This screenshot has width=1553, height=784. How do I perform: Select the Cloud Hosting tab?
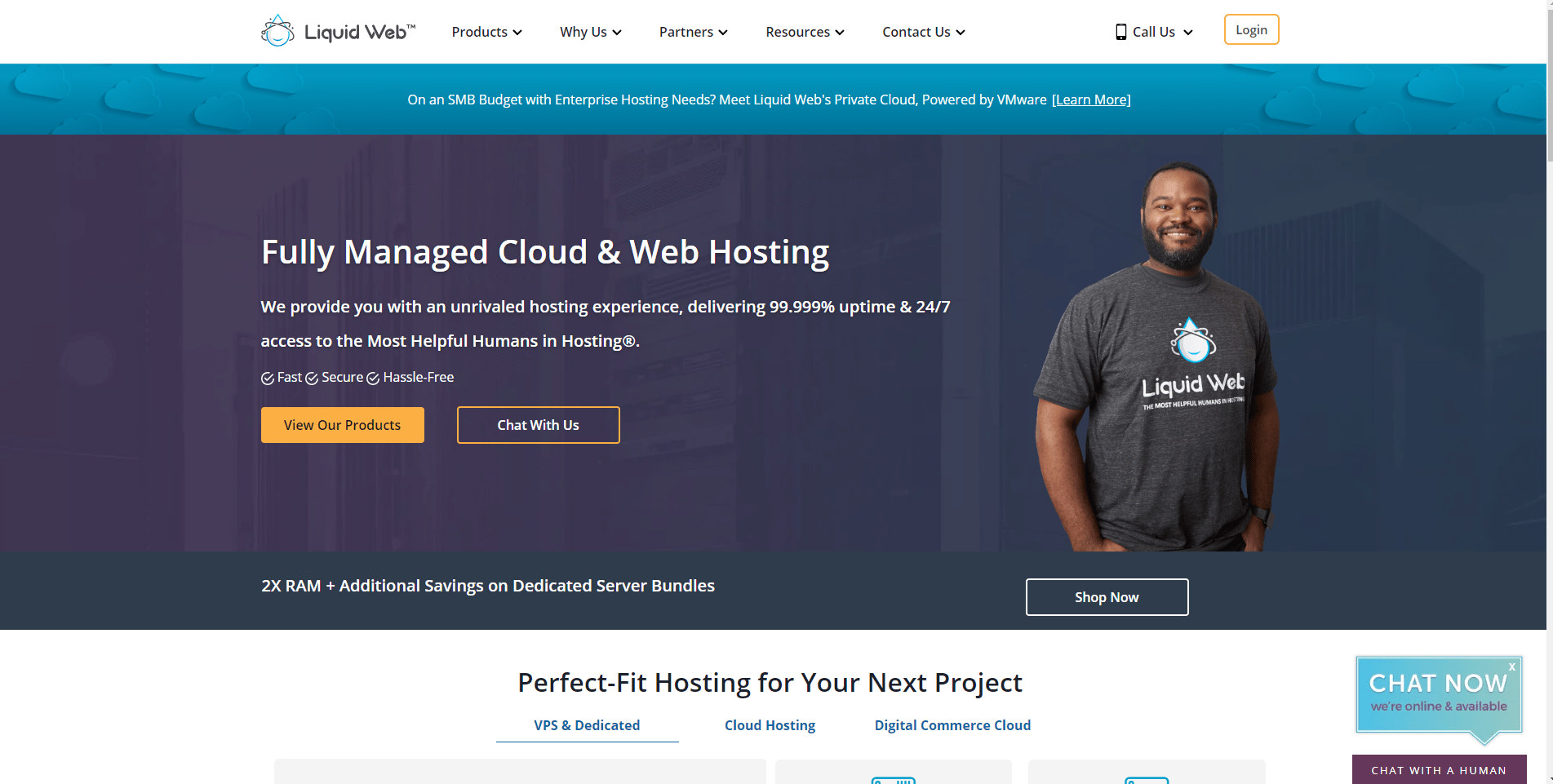770,725
